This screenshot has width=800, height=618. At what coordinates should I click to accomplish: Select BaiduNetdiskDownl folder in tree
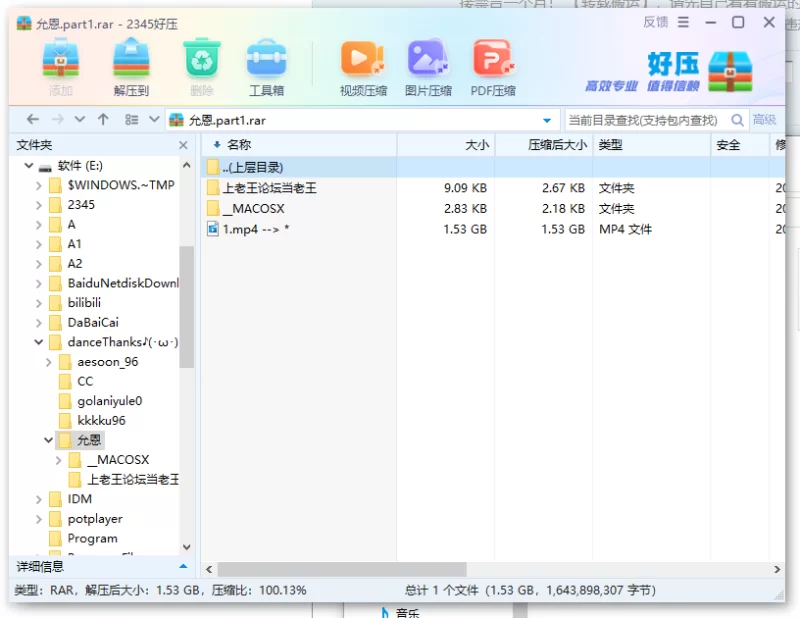tap(123, 283)
